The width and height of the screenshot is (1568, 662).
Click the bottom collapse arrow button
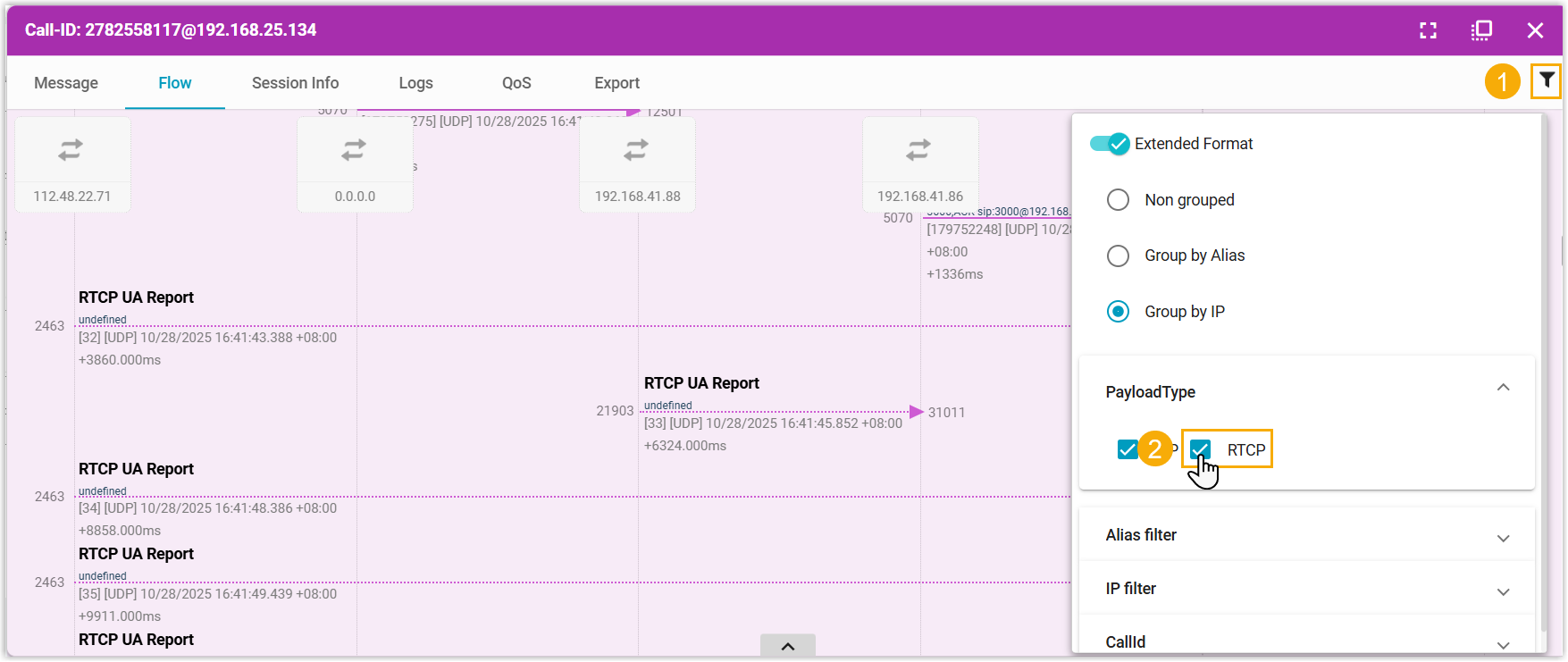pos(787,646)
